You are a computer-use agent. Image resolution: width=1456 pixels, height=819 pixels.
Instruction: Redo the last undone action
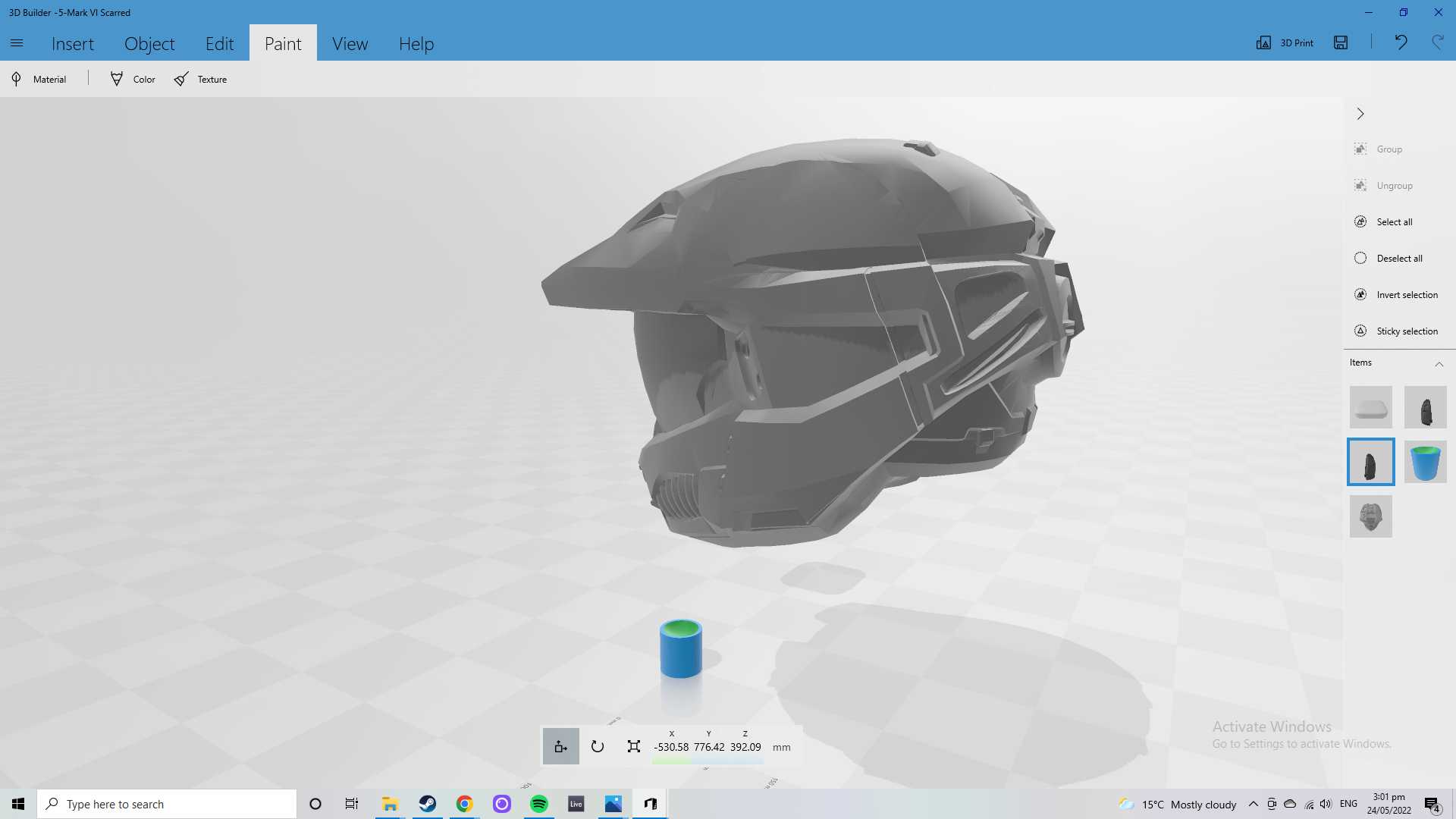click(1437, 42)
